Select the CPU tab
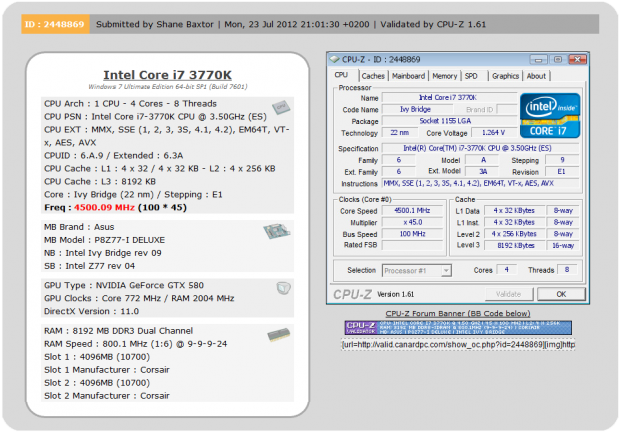The height and width of the screenshot is (433, 620). click(341, 75)
